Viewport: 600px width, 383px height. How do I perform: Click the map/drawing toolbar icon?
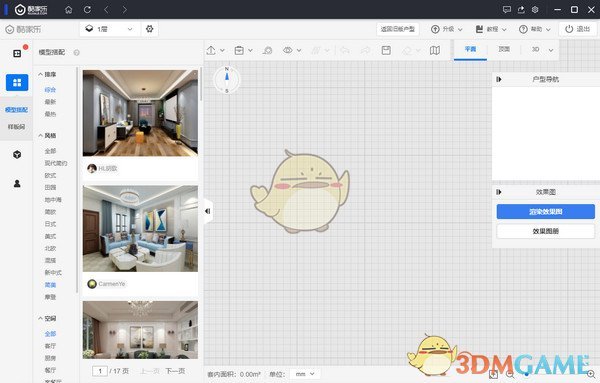(435, 50)
